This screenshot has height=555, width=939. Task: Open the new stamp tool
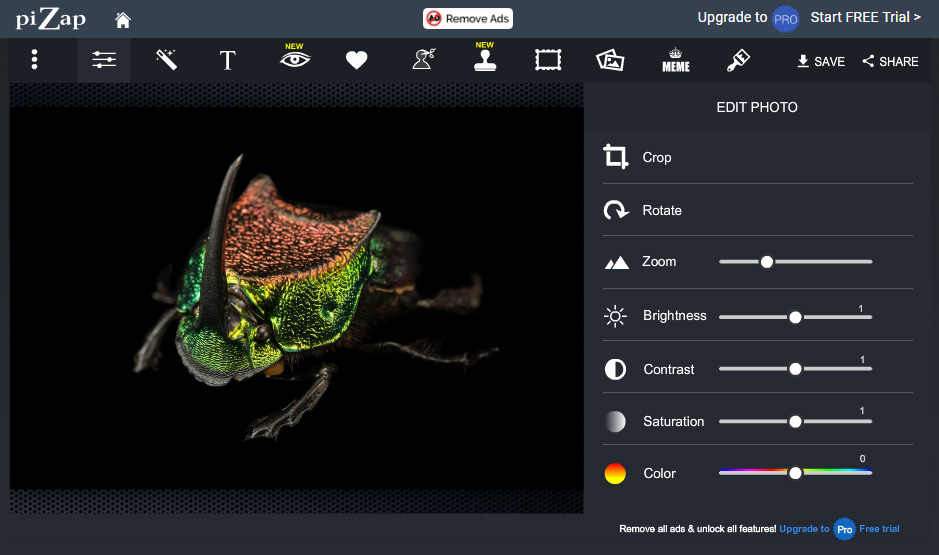(x=485, y=57)
